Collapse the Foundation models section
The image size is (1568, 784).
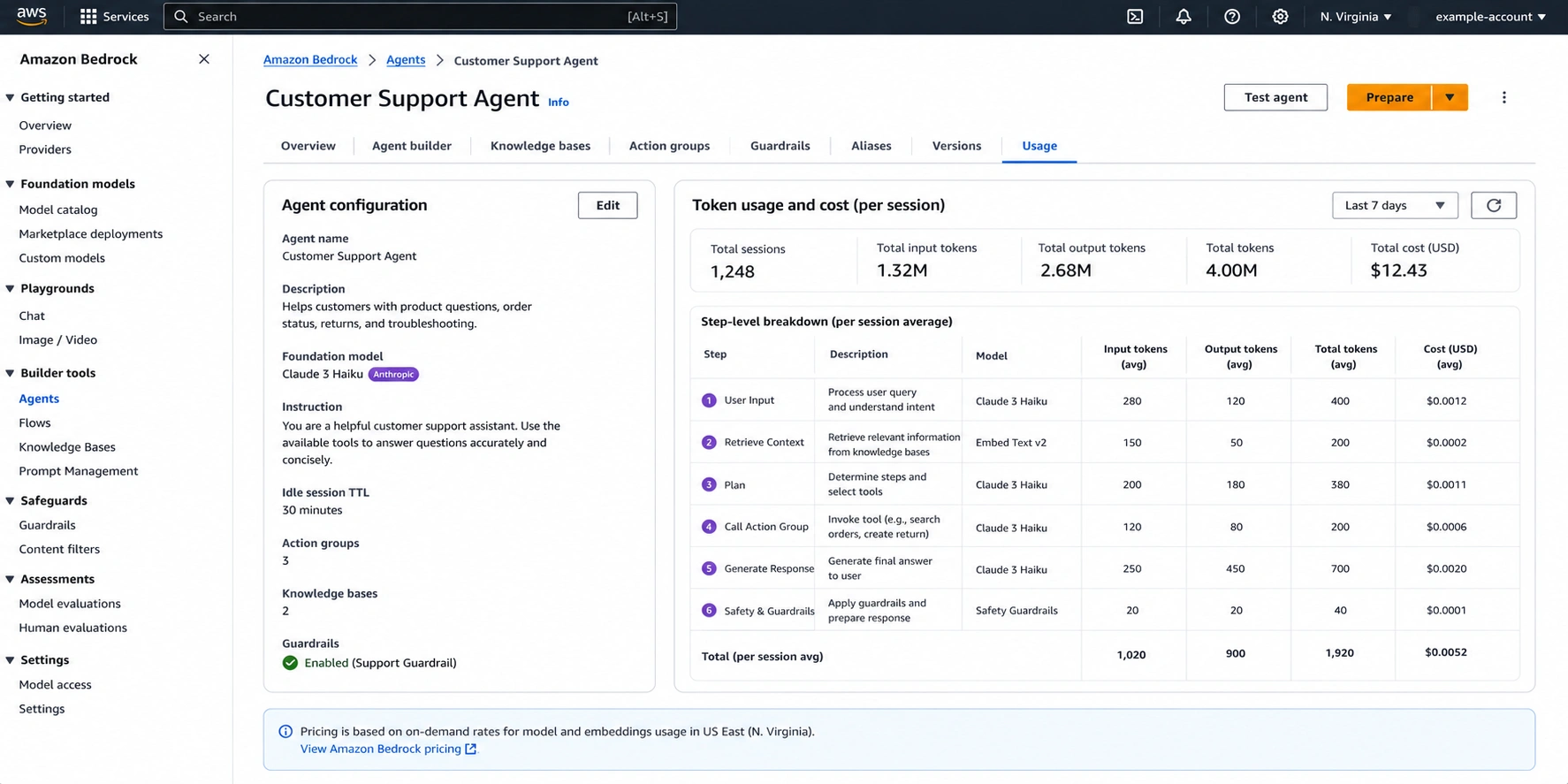[10, 184]
